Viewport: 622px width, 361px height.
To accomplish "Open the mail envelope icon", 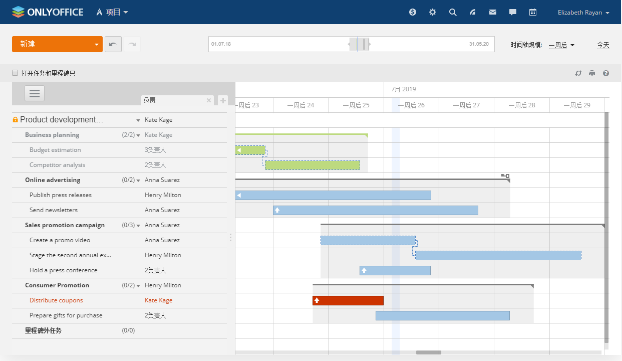I will click(x=492, y=12).
